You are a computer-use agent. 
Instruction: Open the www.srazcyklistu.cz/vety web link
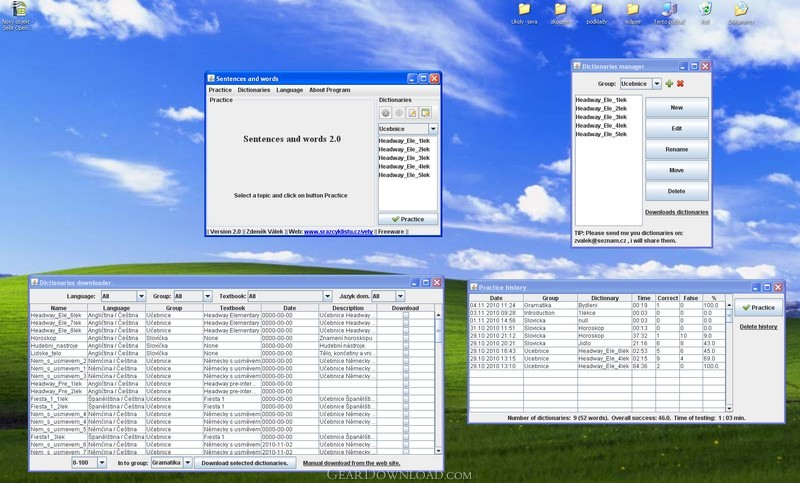(x=338, y=232)
